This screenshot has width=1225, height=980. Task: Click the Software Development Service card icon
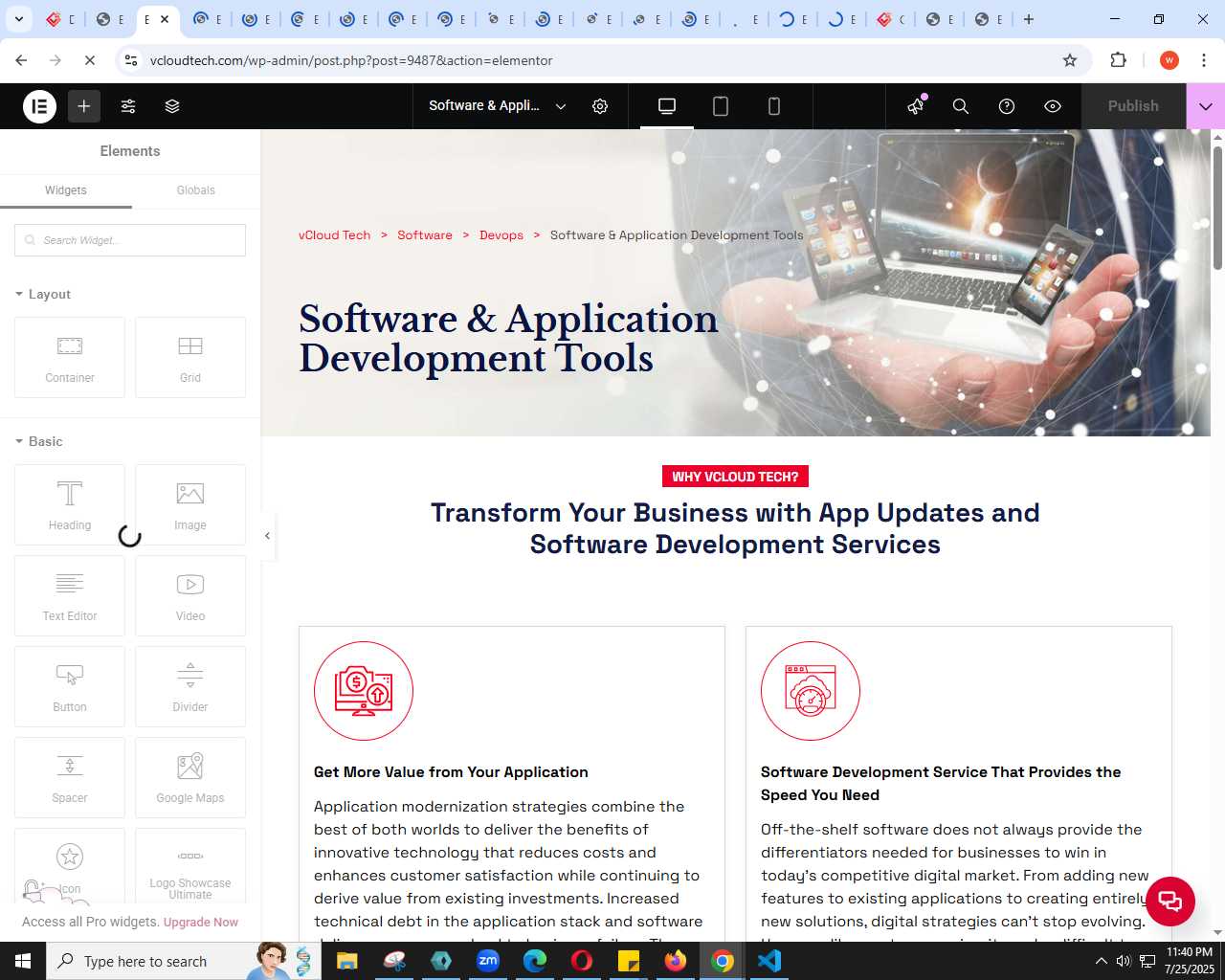(x=811, y=691)
